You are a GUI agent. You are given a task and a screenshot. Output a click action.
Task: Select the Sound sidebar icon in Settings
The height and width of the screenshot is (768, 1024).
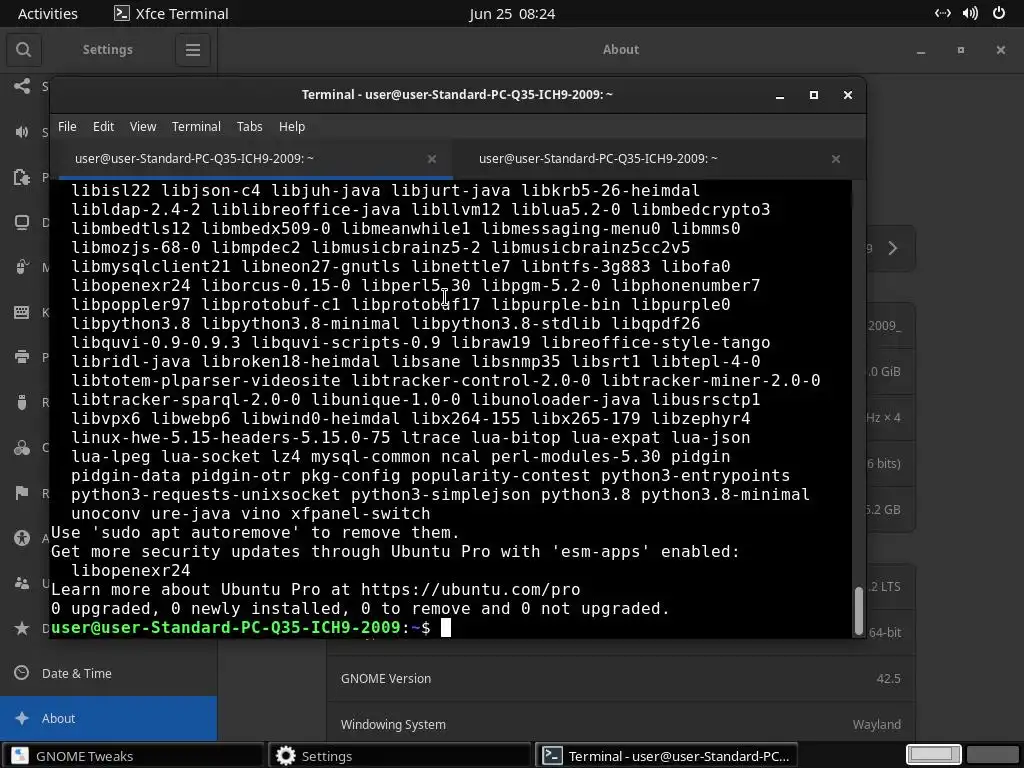pyautogui.click(x=22, y=132)
